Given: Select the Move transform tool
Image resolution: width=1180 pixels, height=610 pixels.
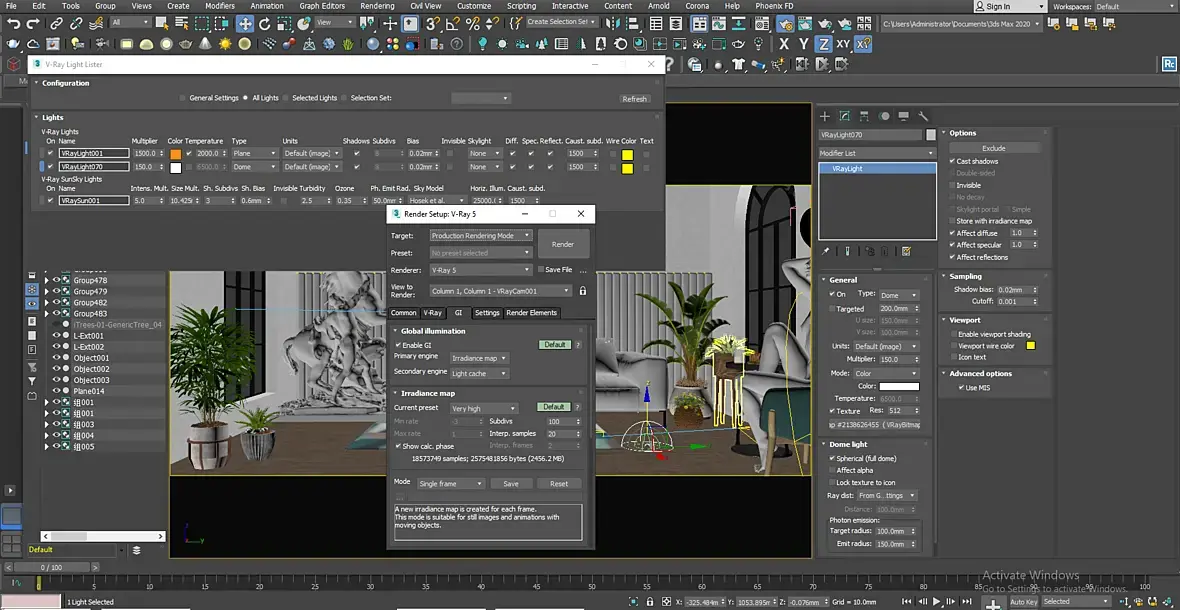Looking at the screenshot, I should [x=245, y=23].
